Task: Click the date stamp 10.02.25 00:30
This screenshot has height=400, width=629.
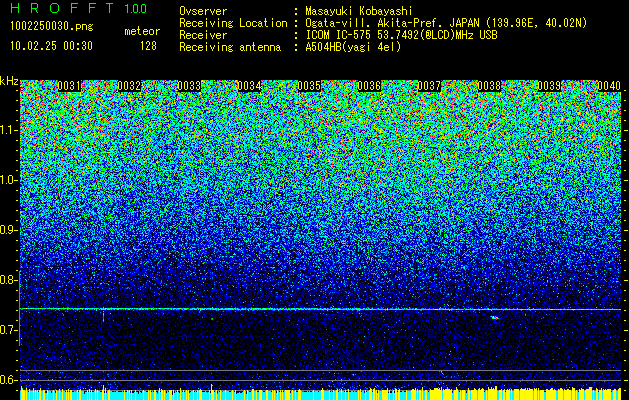Action: pos(51,46)
